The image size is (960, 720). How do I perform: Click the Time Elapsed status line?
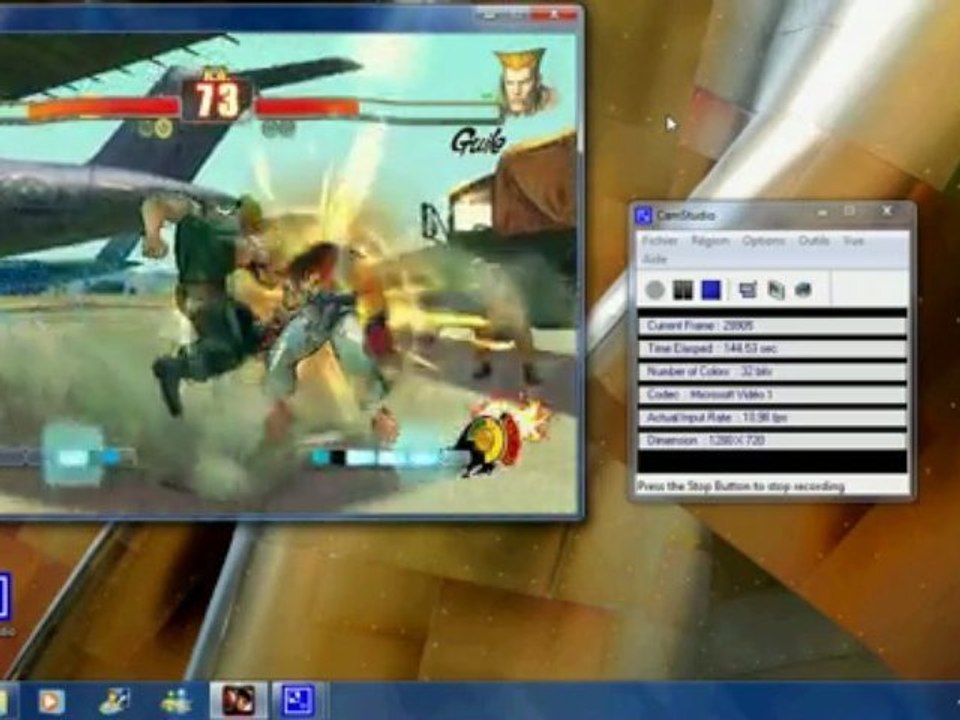tap(772, 348)
